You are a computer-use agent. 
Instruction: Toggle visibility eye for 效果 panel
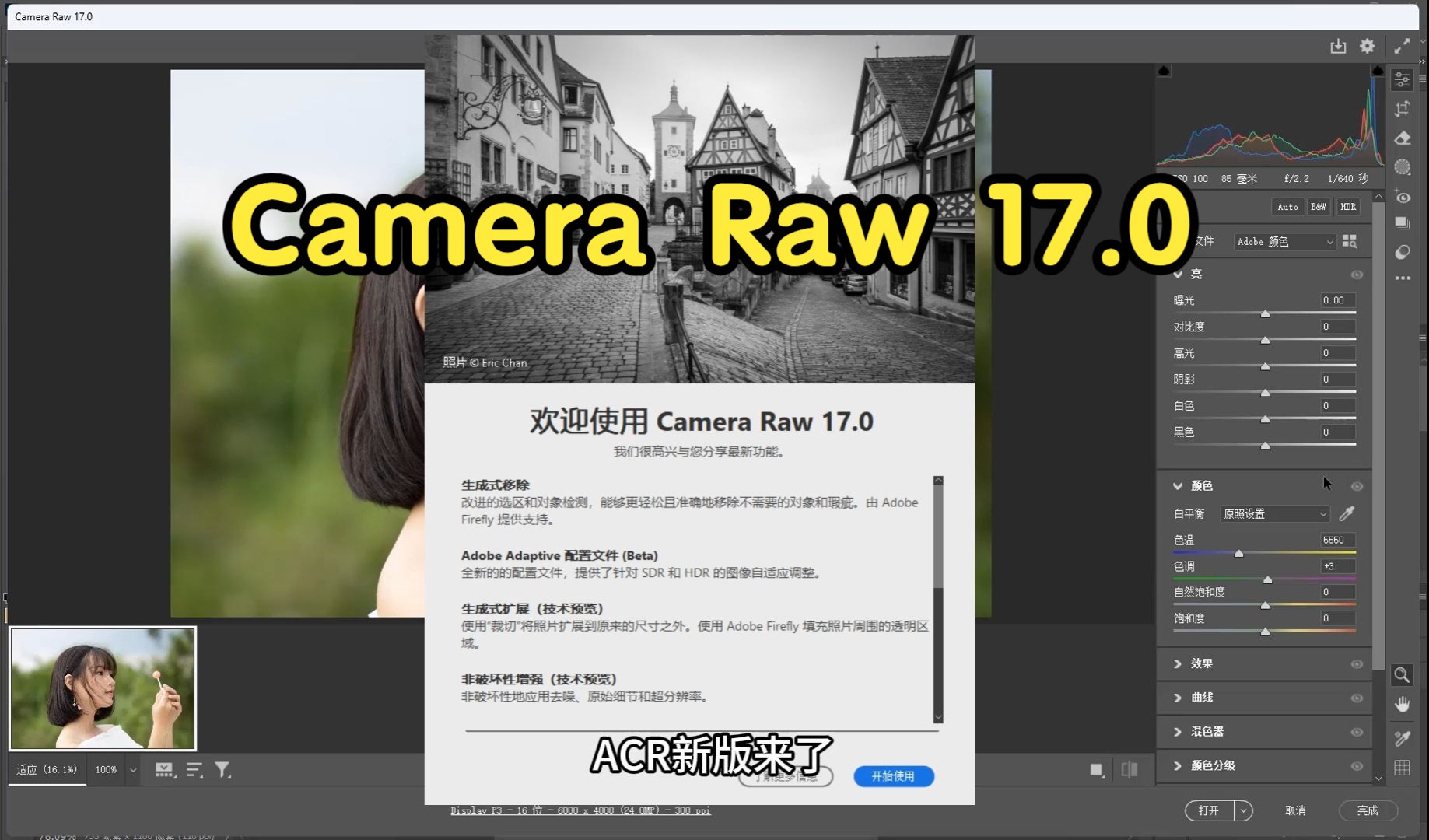pyautogui.click(x=1357, y=664)
